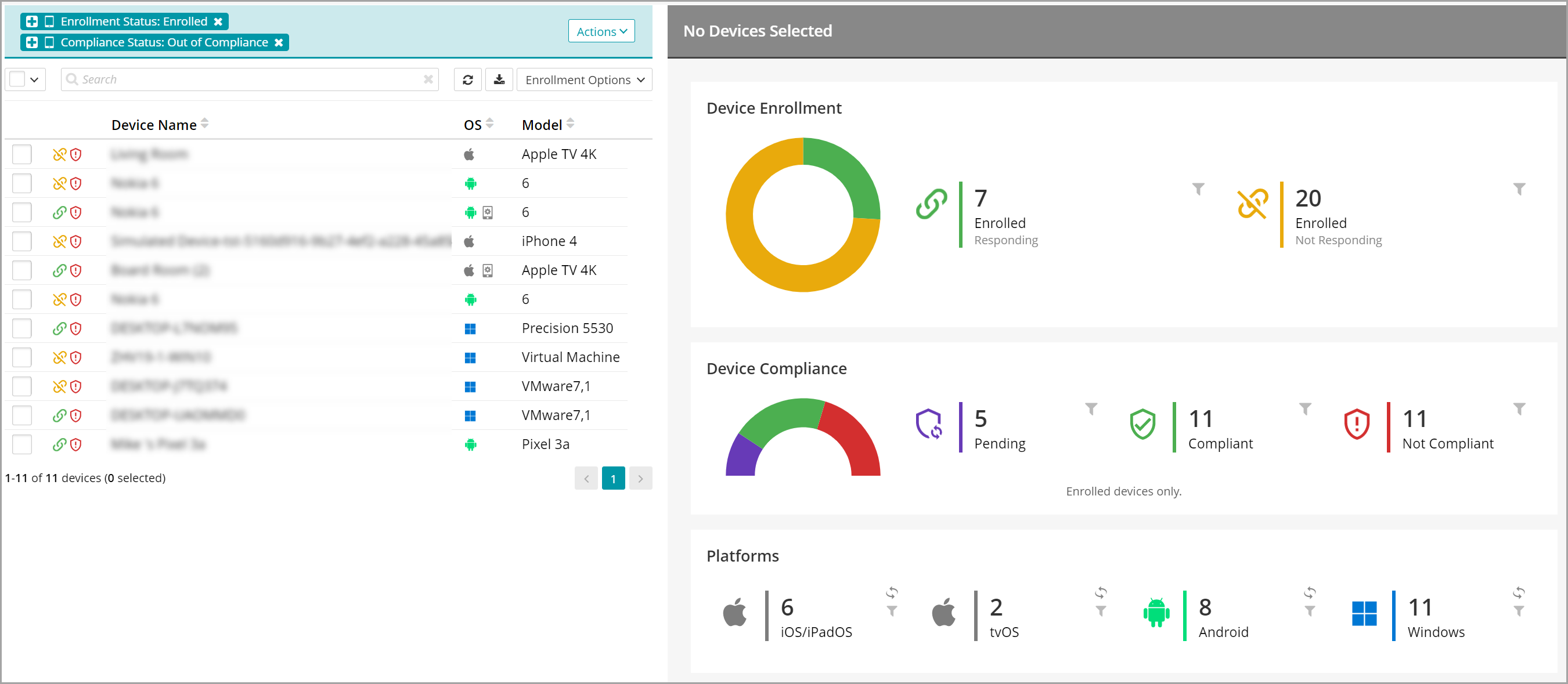This screenshot has height=684, width=1568.
Task: Open the Actions dropdown
Action: (601, 32)
